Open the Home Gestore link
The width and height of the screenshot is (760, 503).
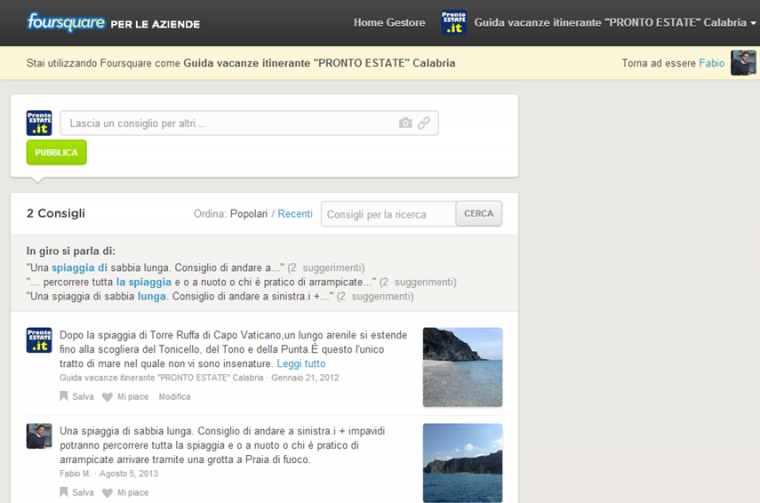pyautogui.click(x=389, y=23)
